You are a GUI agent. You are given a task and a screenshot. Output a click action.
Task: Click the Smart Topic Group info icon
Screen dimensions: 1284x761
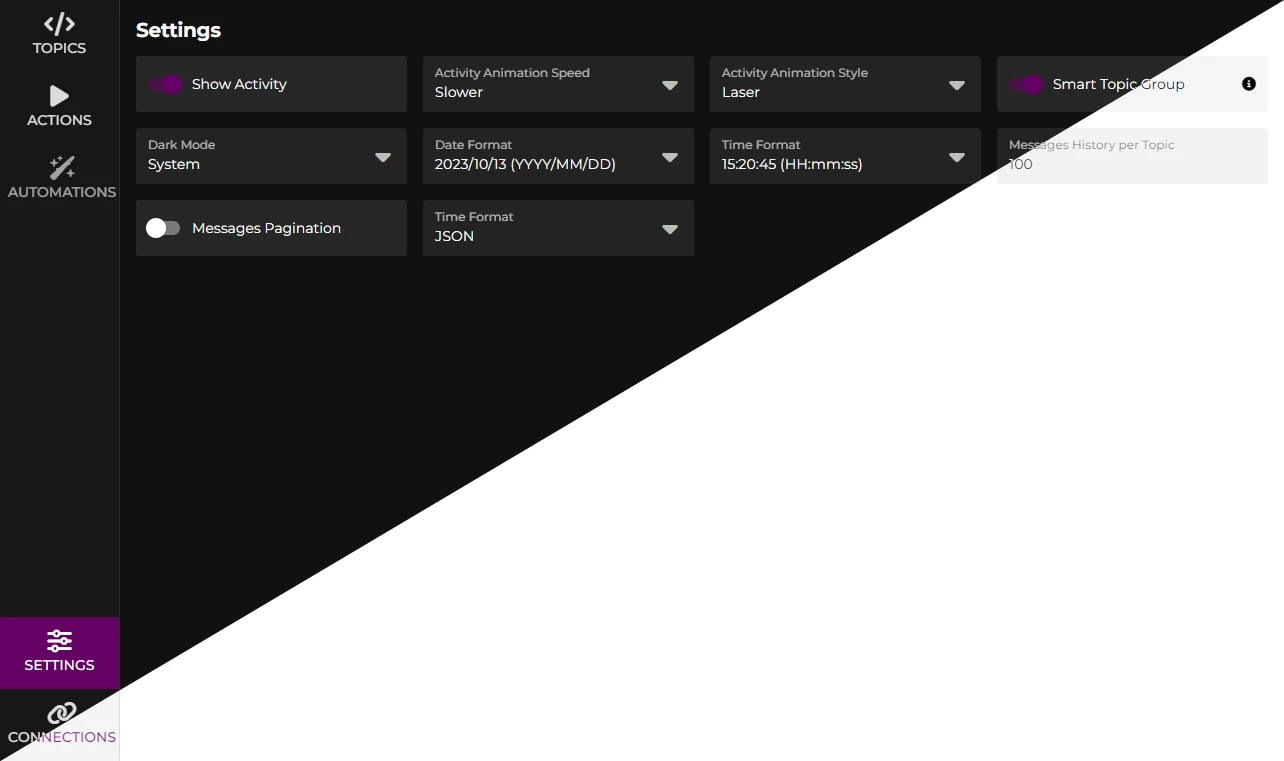pyautogui.click(x=1248, y=84)
